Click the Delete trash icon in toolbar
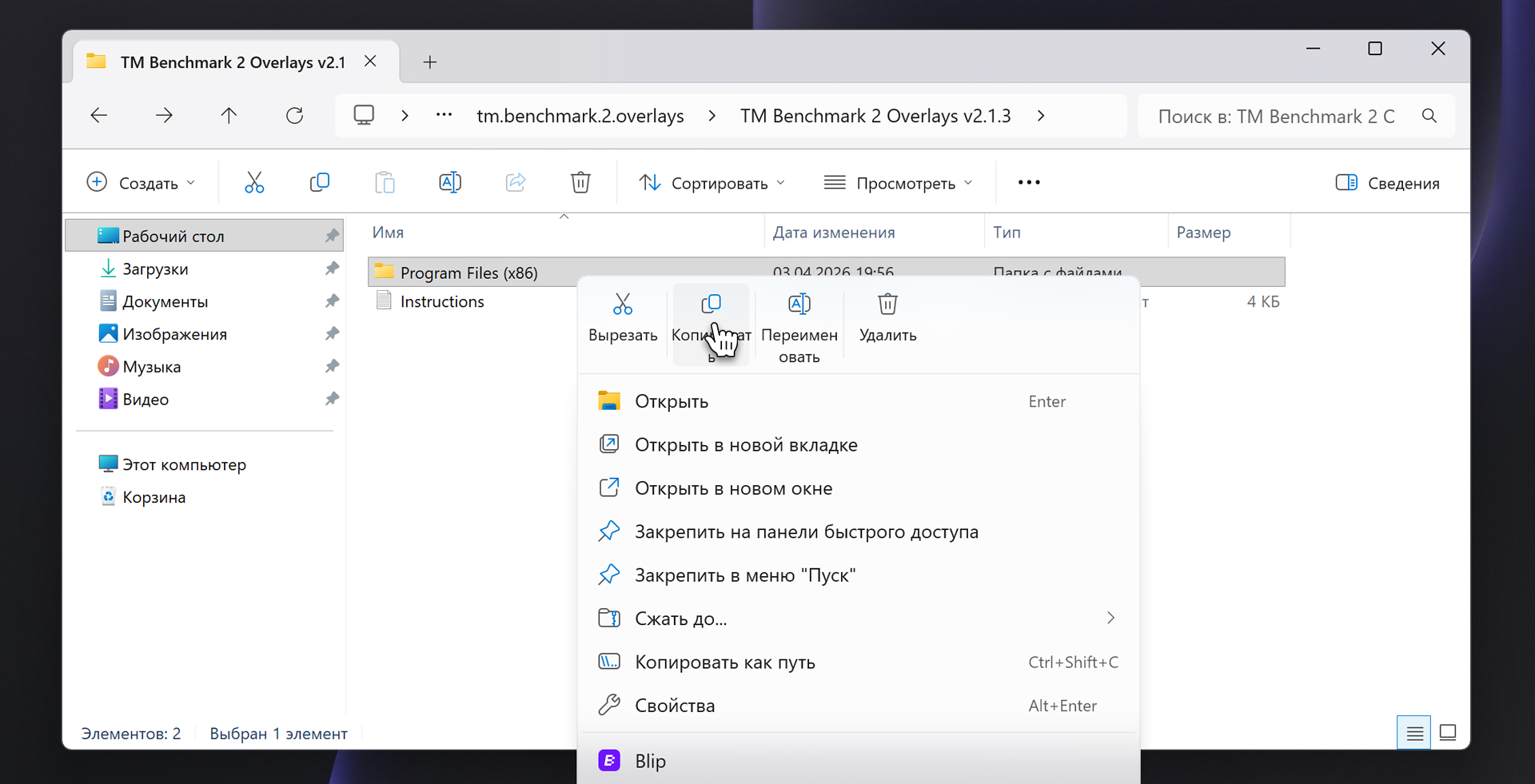 [x=580, y=183]
